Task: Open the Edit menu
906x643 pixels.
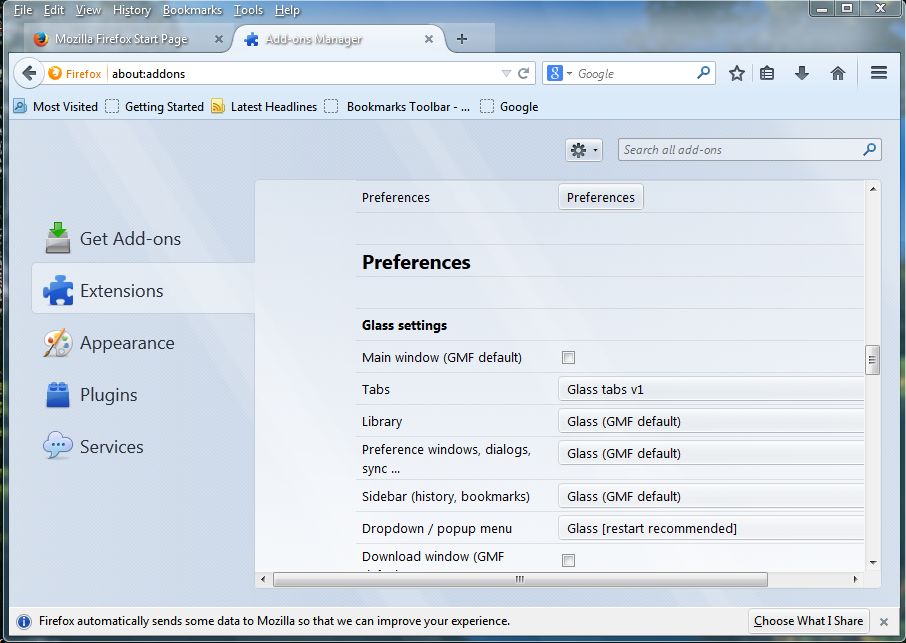Action: click(54, 10)
